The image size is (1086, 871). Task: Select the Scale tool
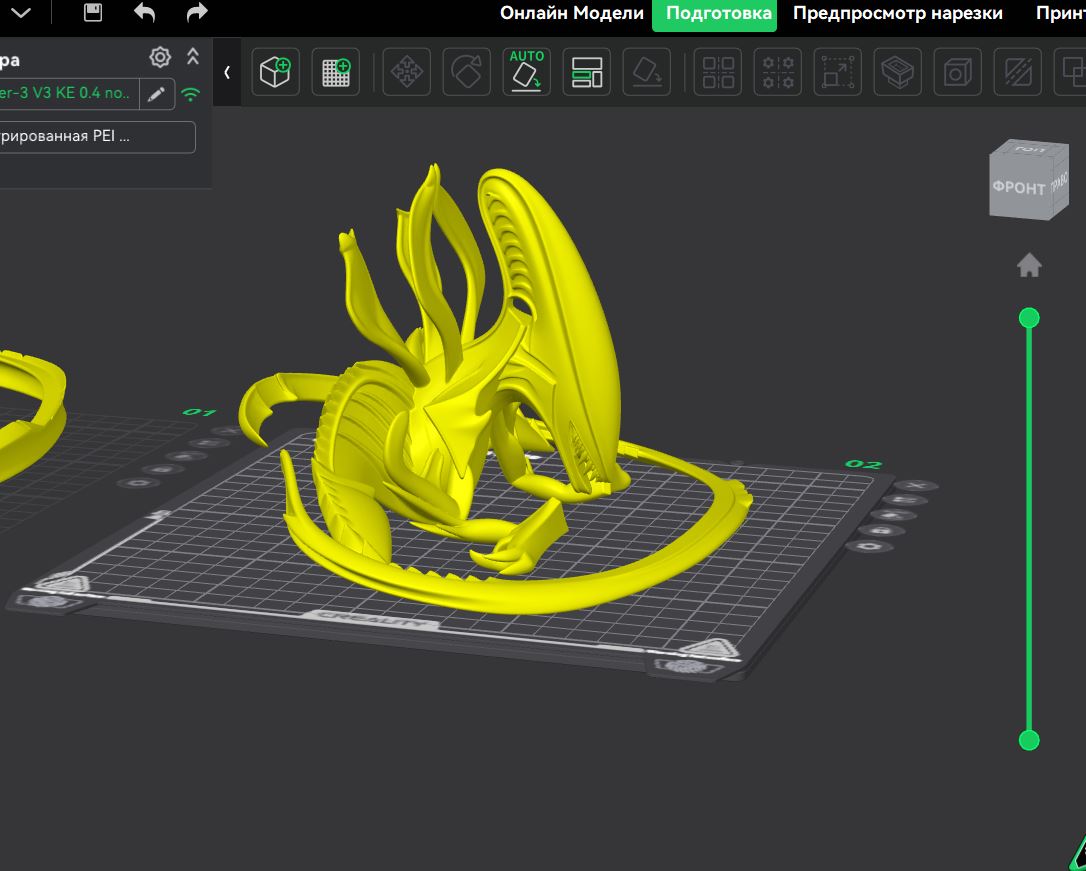pos(838,72)
